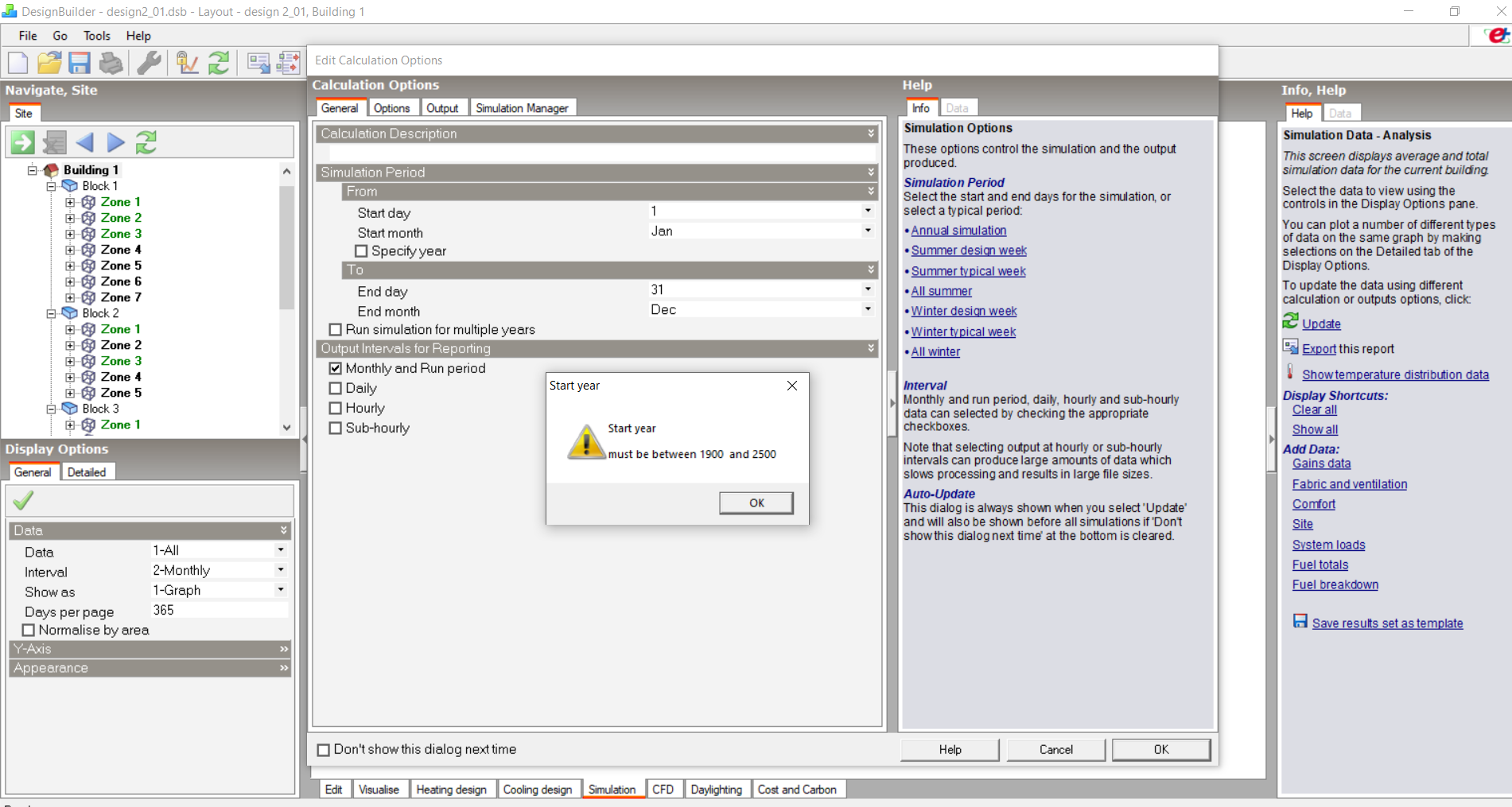Click the New file toolbar icon
1512x807 pixels.
click(x=18, y=63)
